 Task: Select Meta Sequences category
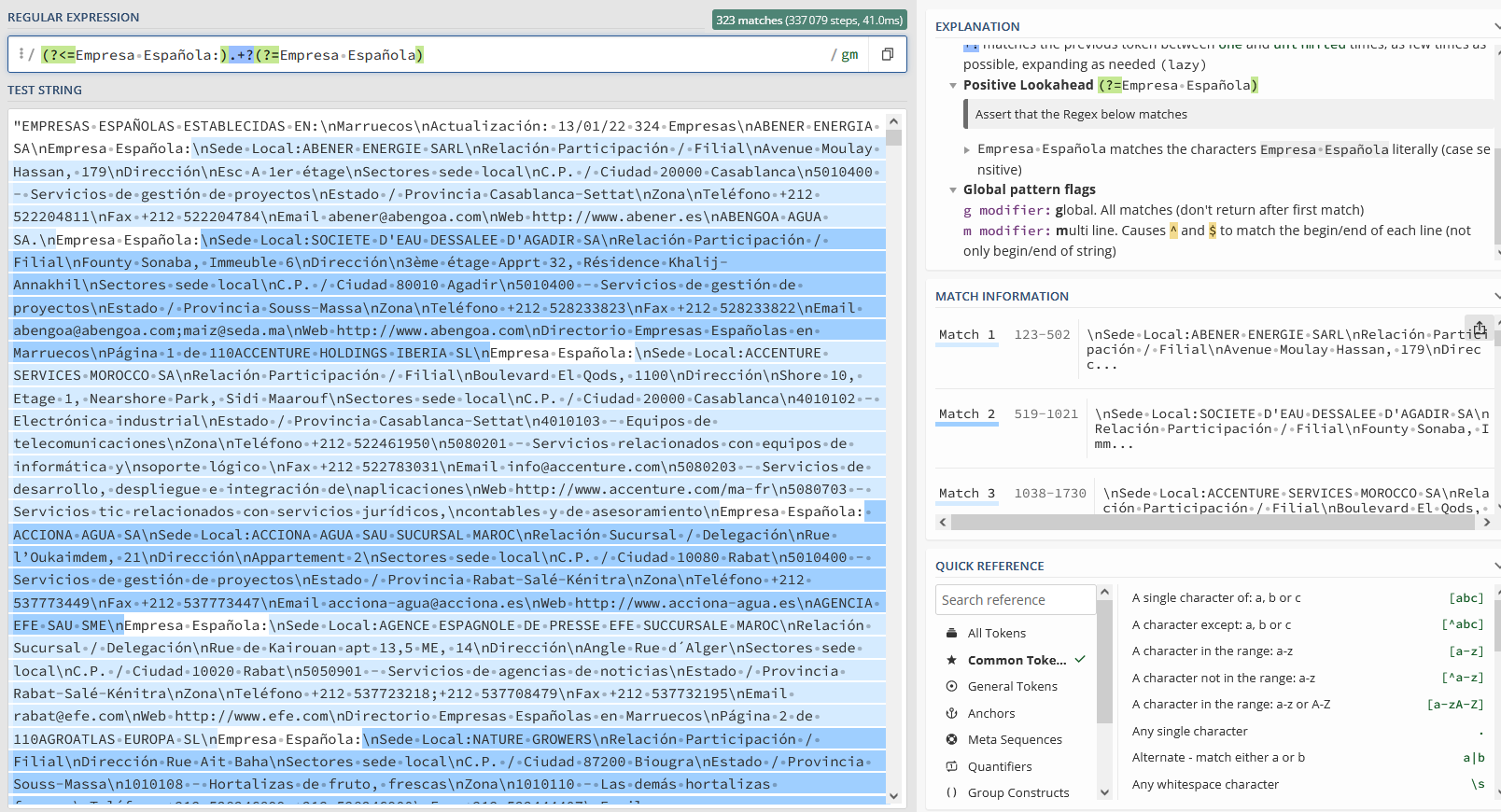[x=1016, y=739]
